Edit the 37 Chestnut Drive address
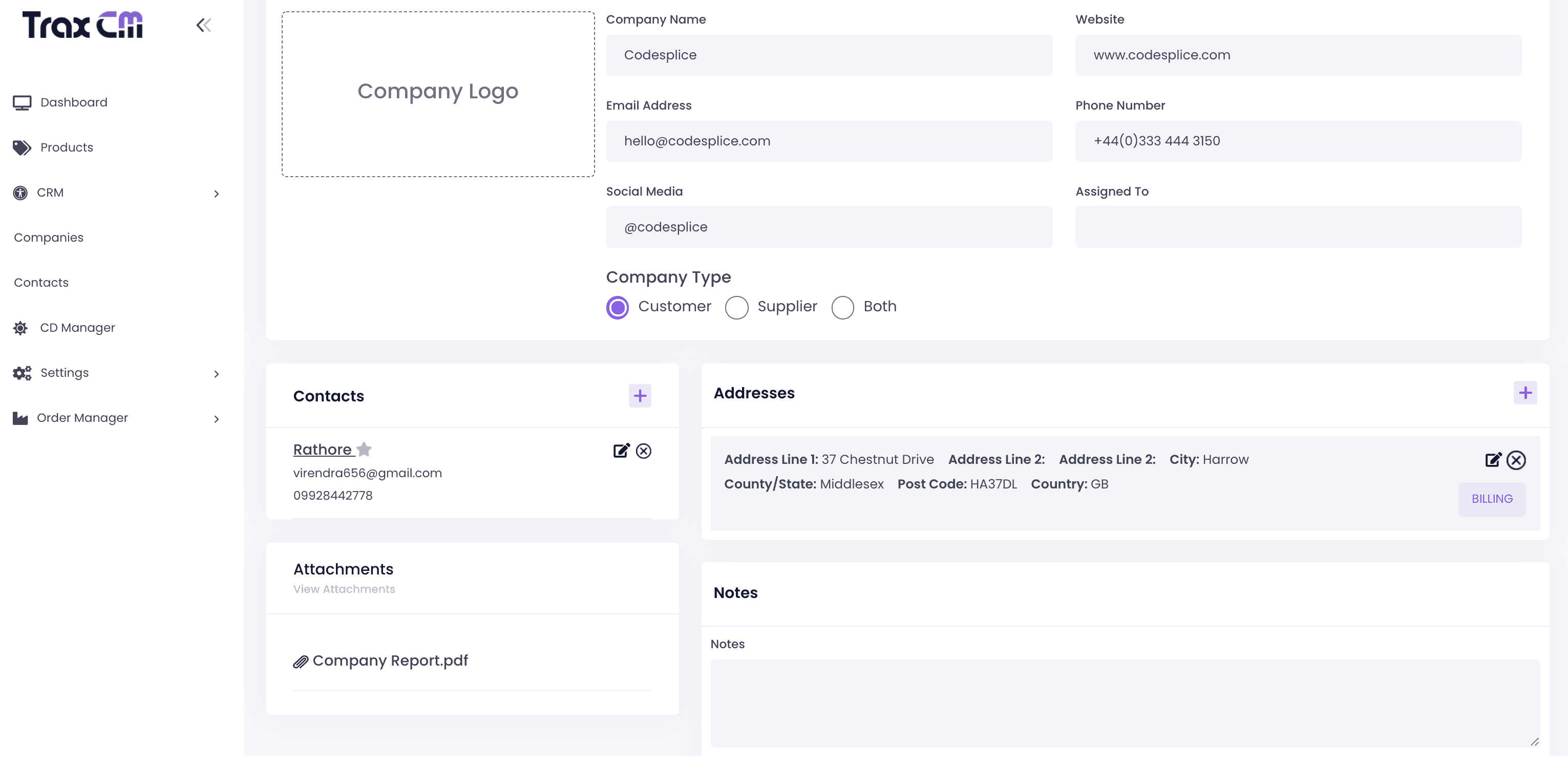The height and width of the screenshot is (767, 1568). tap(1493, 460)
